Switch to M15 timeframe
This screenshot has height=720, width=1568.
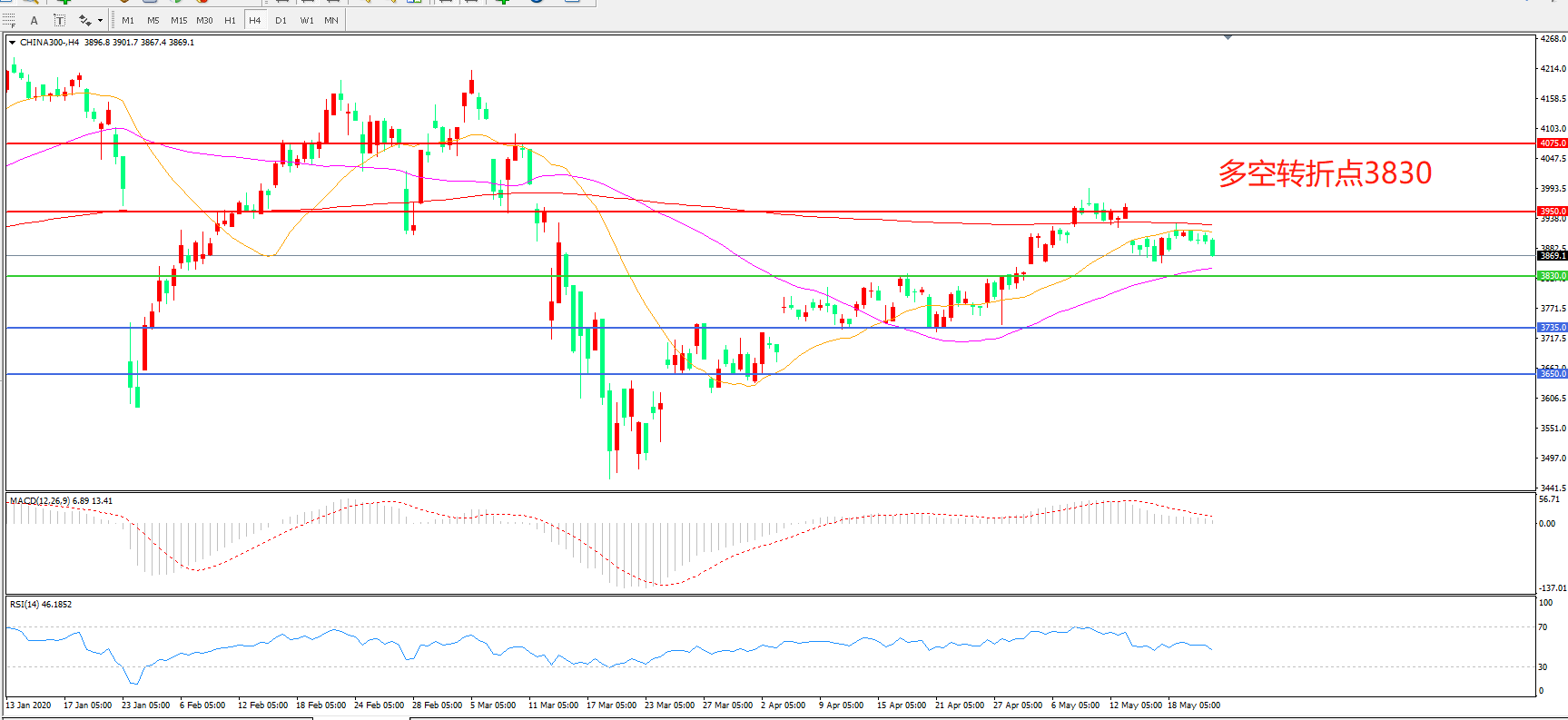tap(179, 20)
